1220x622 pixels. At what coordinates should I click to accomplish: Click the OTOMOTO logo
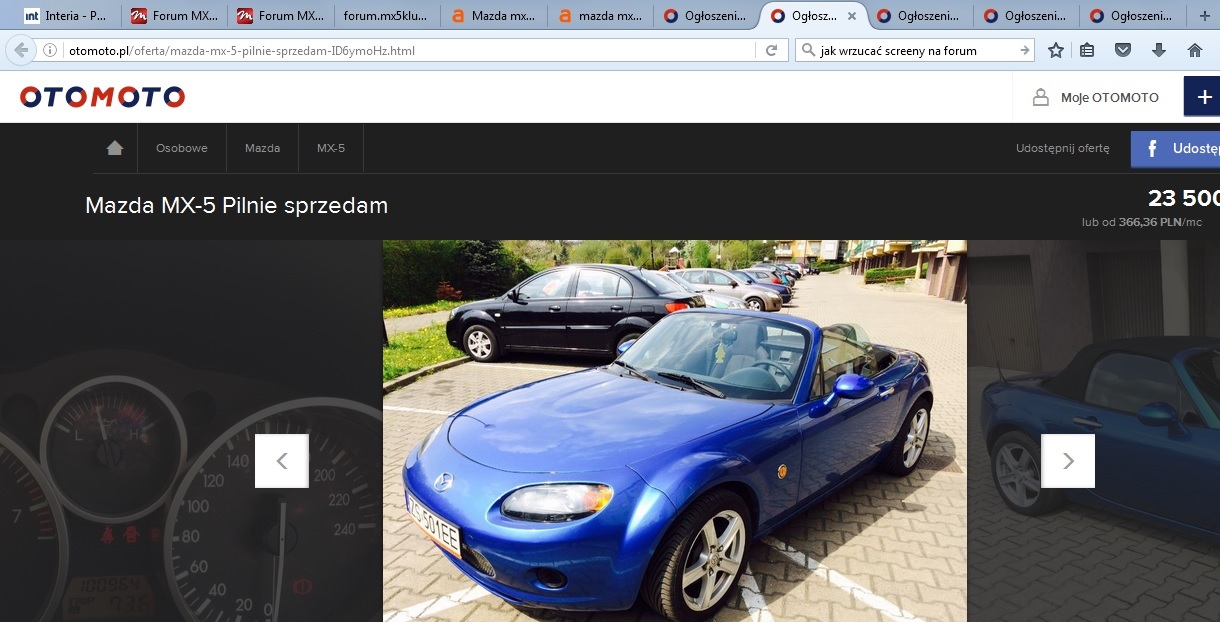point(102,97)
